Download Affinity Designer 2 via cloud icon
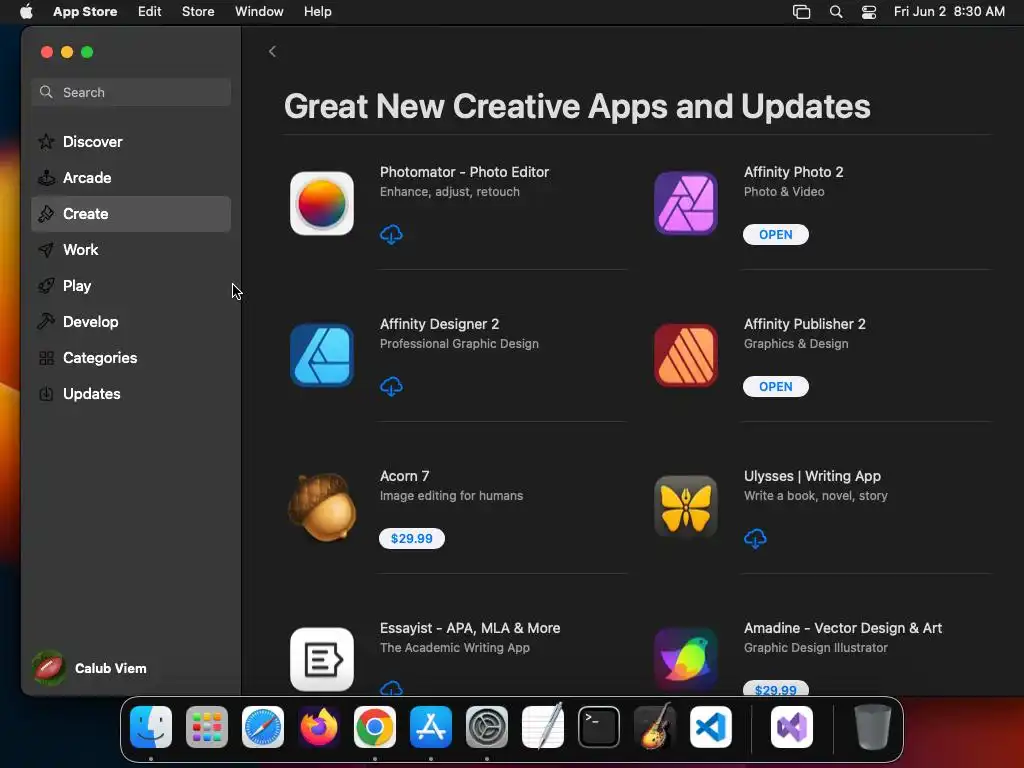 click(x=391, y=387)
